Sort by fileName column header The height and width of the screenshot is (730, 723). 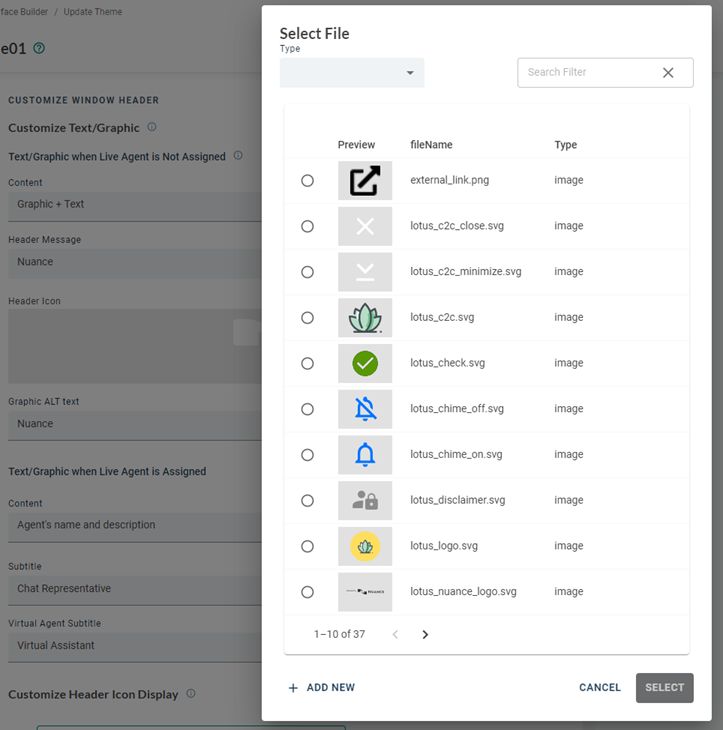coord(429,145)
